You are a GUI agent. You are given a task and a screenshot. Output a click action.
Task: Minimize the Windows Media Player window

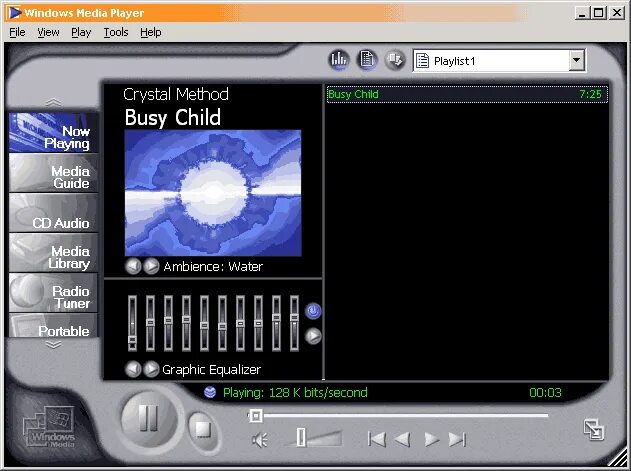(582, 13)
